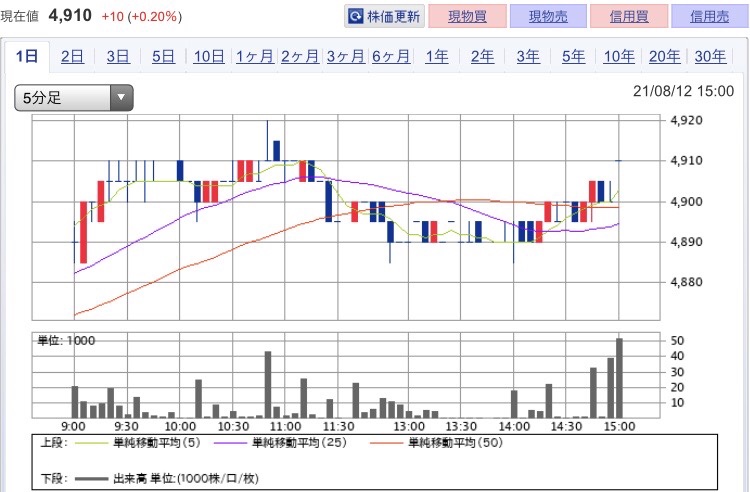Show the 6ヶ月 chart period
Viewport: 750px width, 492px height.
tap(391, 56)
